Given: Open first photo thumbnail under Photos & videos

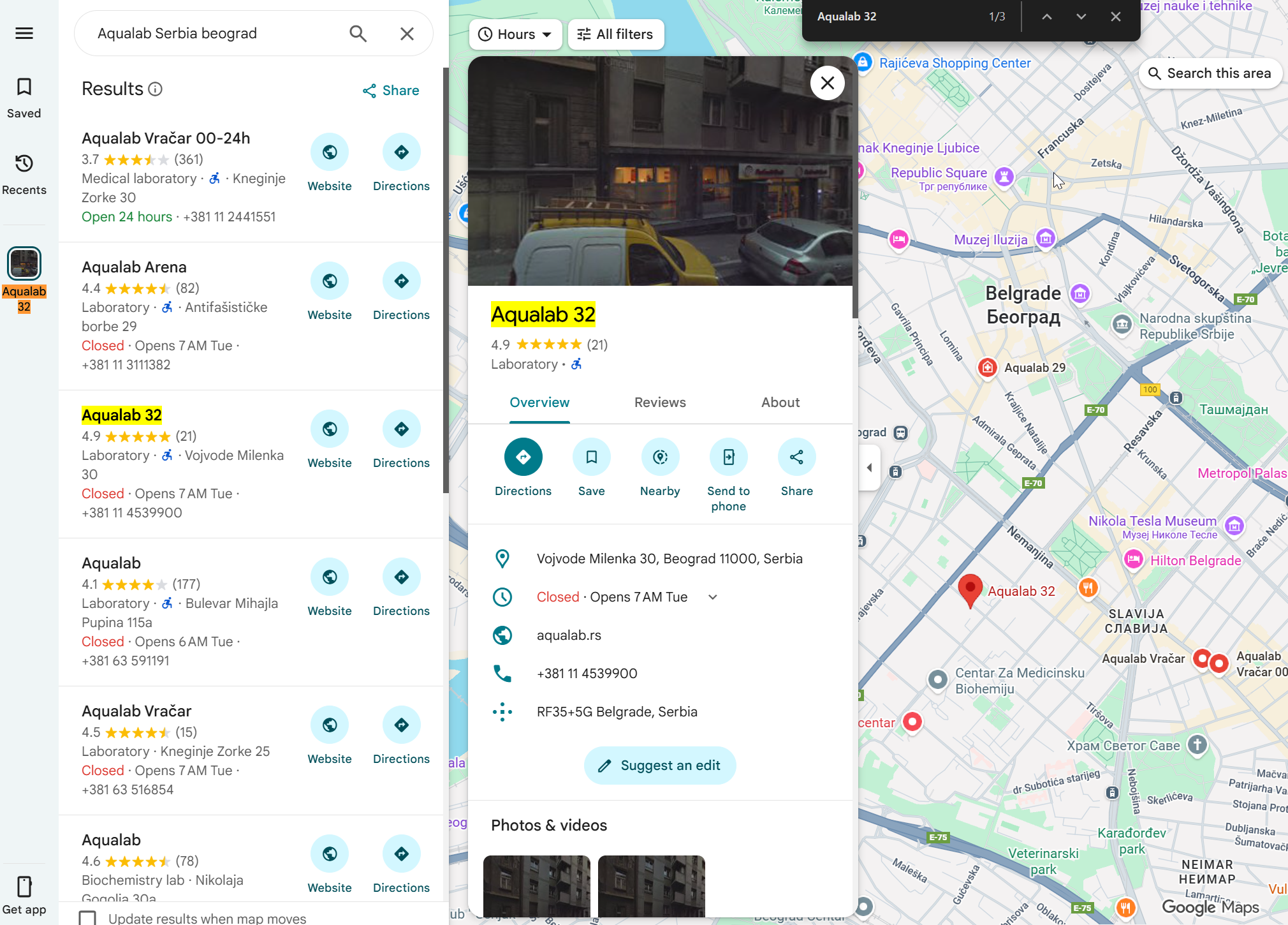Looking at the screenshot, I should click(x=537, y=885).
